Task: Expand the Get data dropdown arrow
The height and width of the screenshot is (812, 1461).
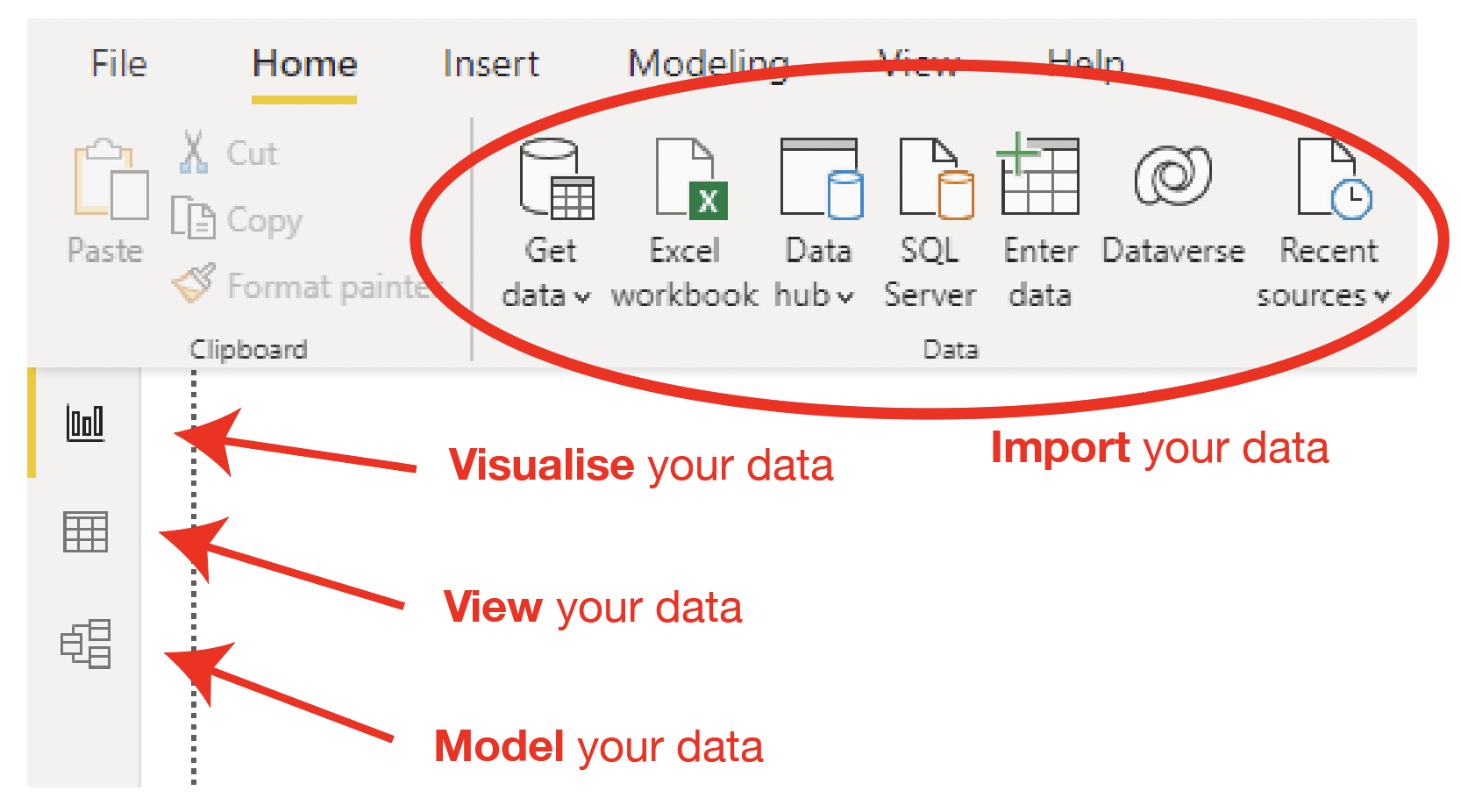Action: tap(582, 298)
